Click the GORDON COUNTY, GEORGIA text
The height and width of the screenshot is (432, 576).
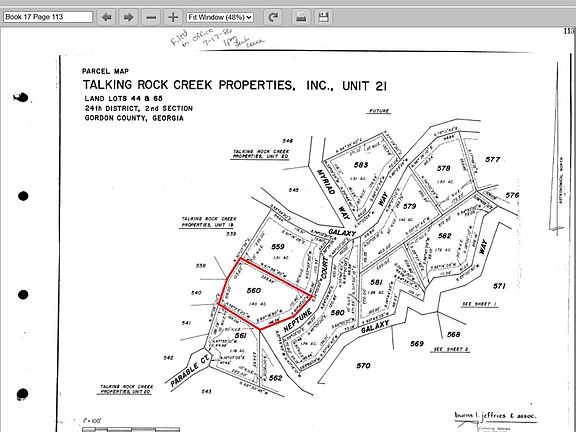click(134, 118)
